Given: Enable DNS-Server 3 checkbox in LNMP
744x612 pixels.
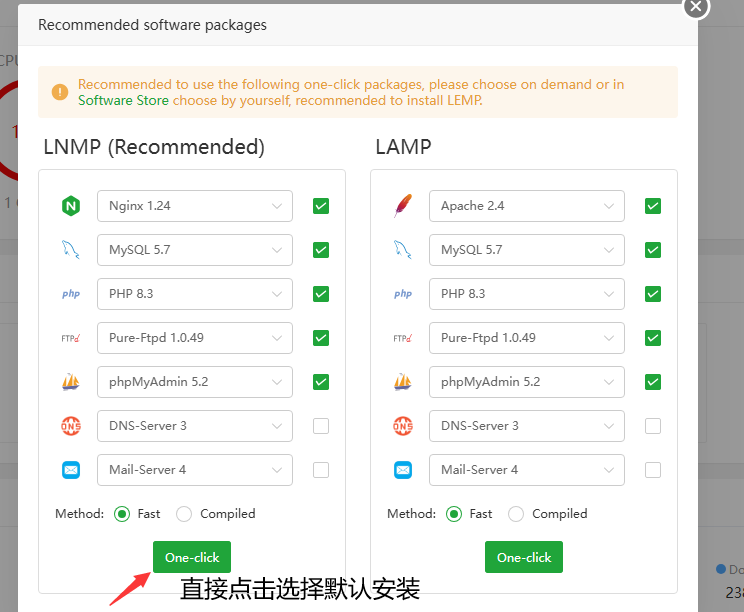Looking at the screenshot, I should tap(321, 426).
